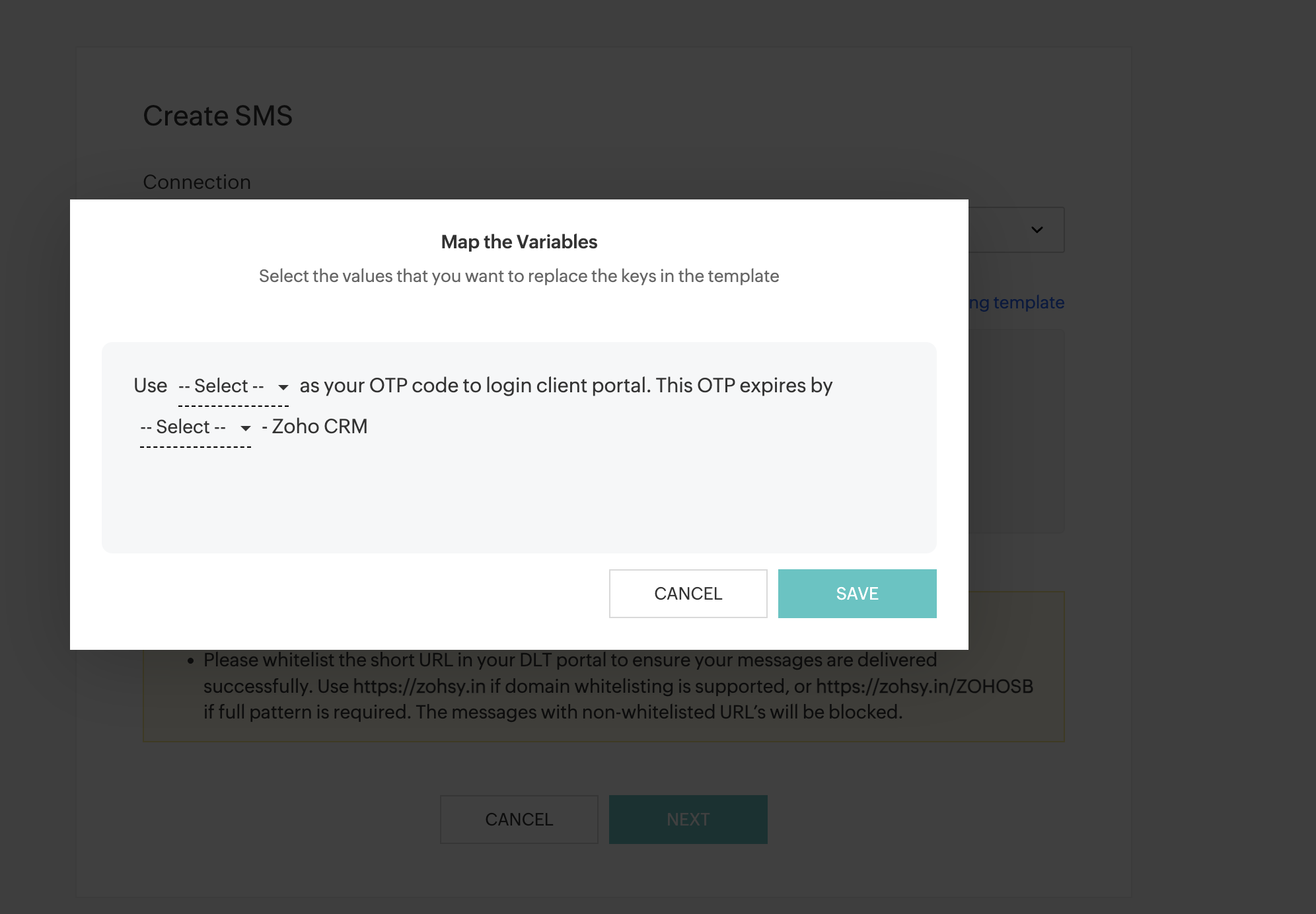Click empty area of the template preview box
The height and width of the screenshot is (914, 1316).
[519, 502]
